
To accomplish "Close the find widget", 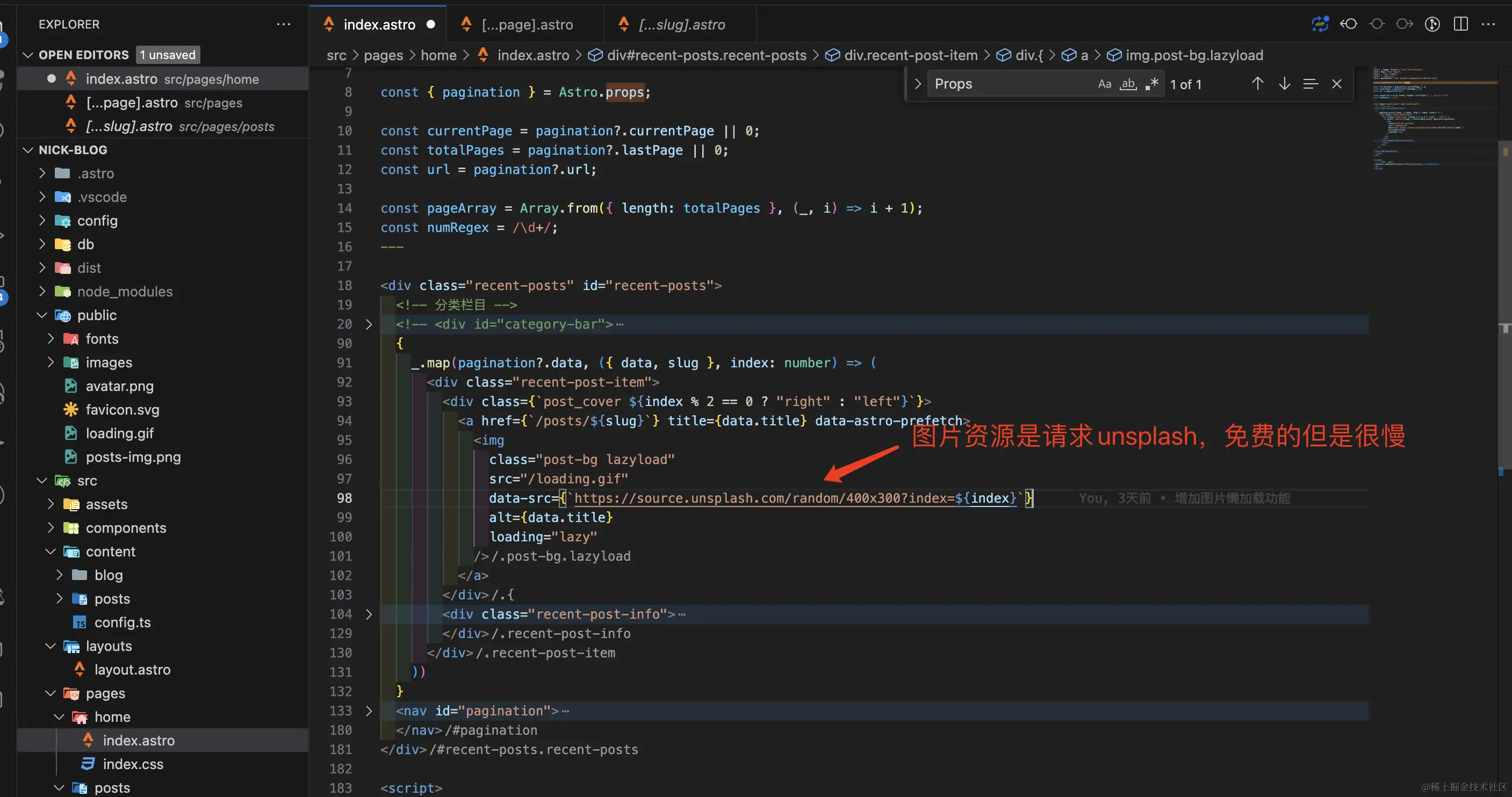I will point(1336,84).
